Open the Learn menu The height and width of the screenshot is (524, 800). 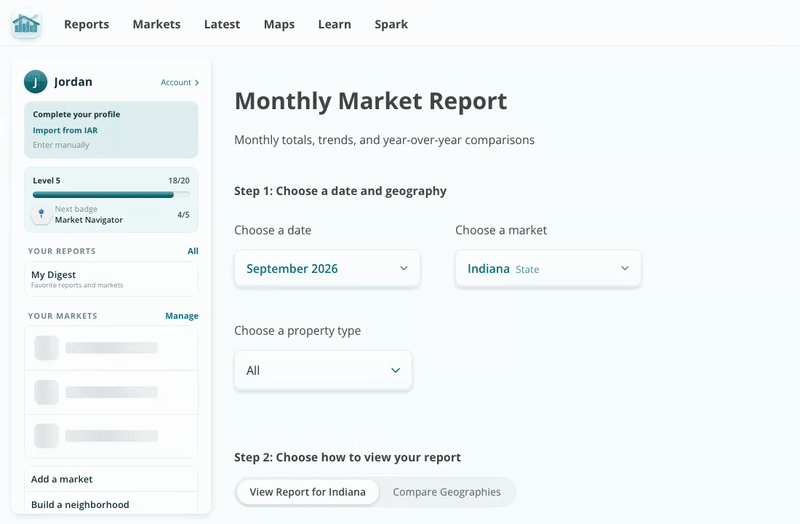pos(334,24)
